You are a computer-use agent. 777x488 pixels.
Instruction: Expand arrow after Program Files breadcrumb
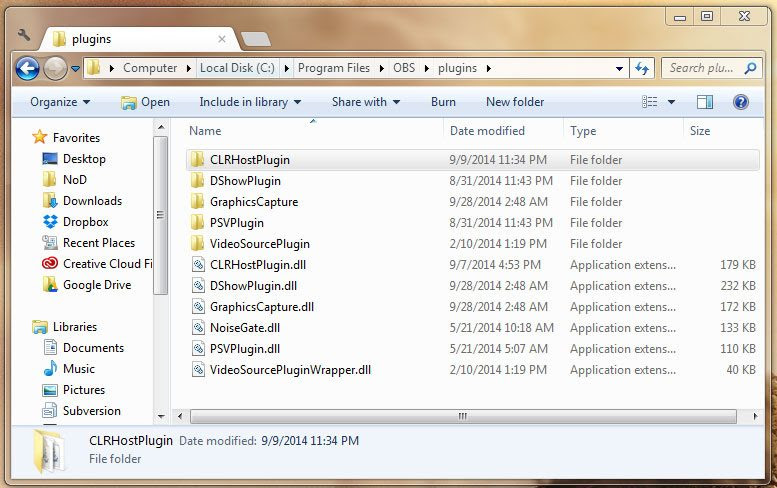click(x=382, y=68)
